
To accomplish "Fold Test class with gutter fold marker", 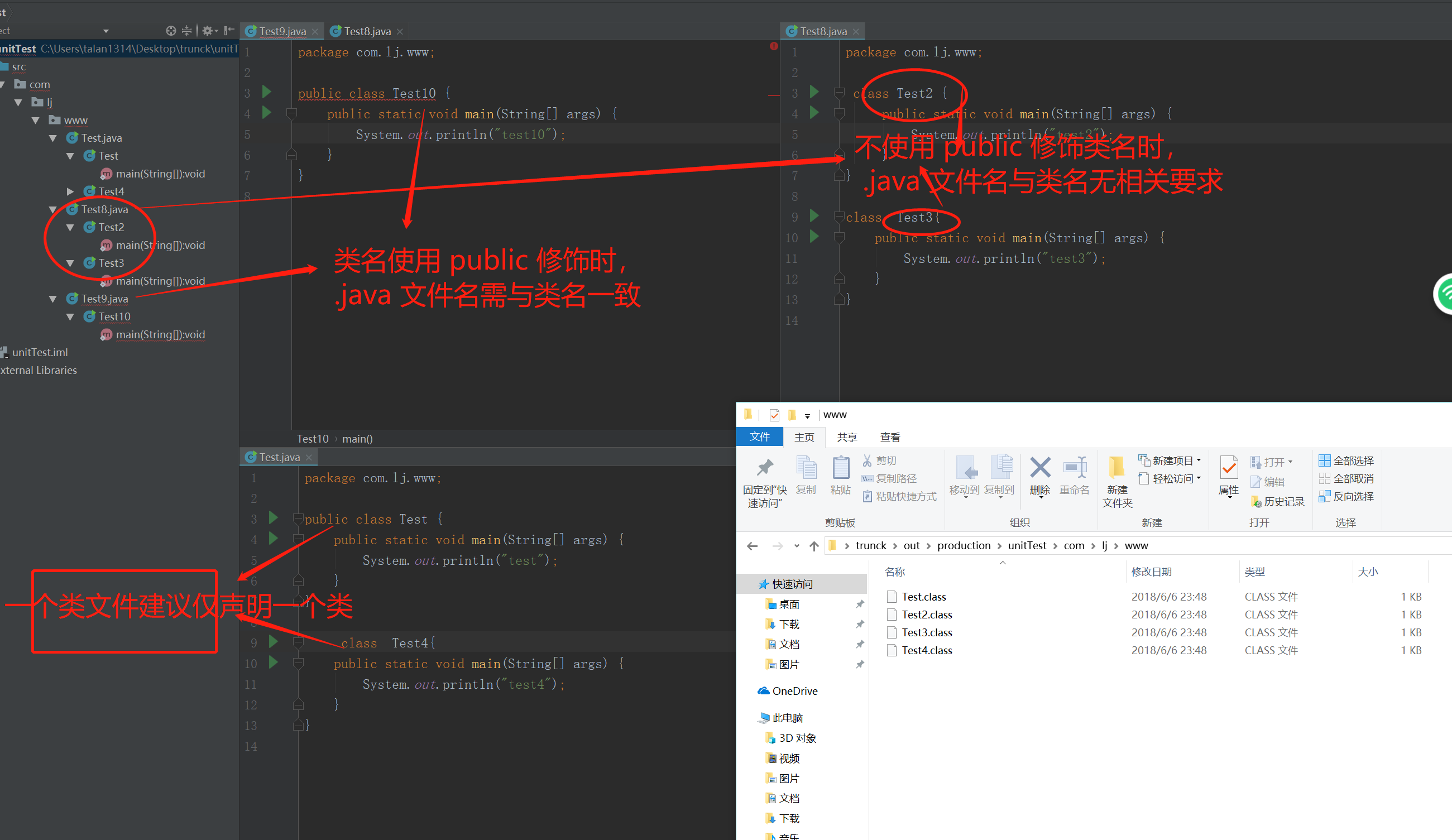I will (x=299, y=519).
